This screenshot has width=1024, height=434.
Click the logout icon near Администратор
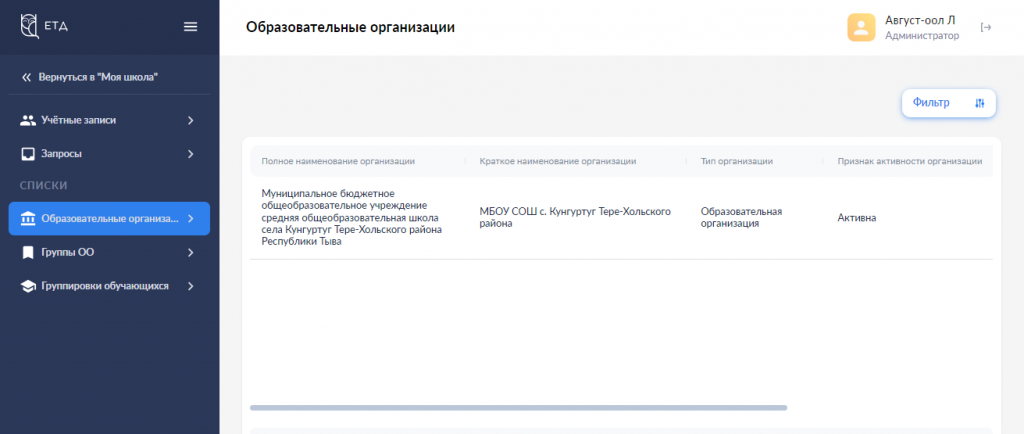coord(986,27)
